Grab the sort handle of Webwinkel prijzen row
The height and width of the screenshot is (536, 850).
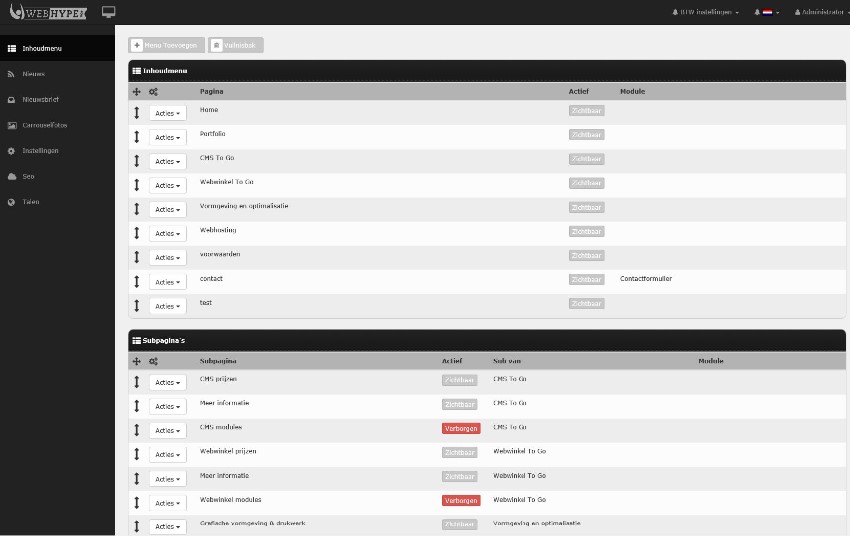pos(137,454)
